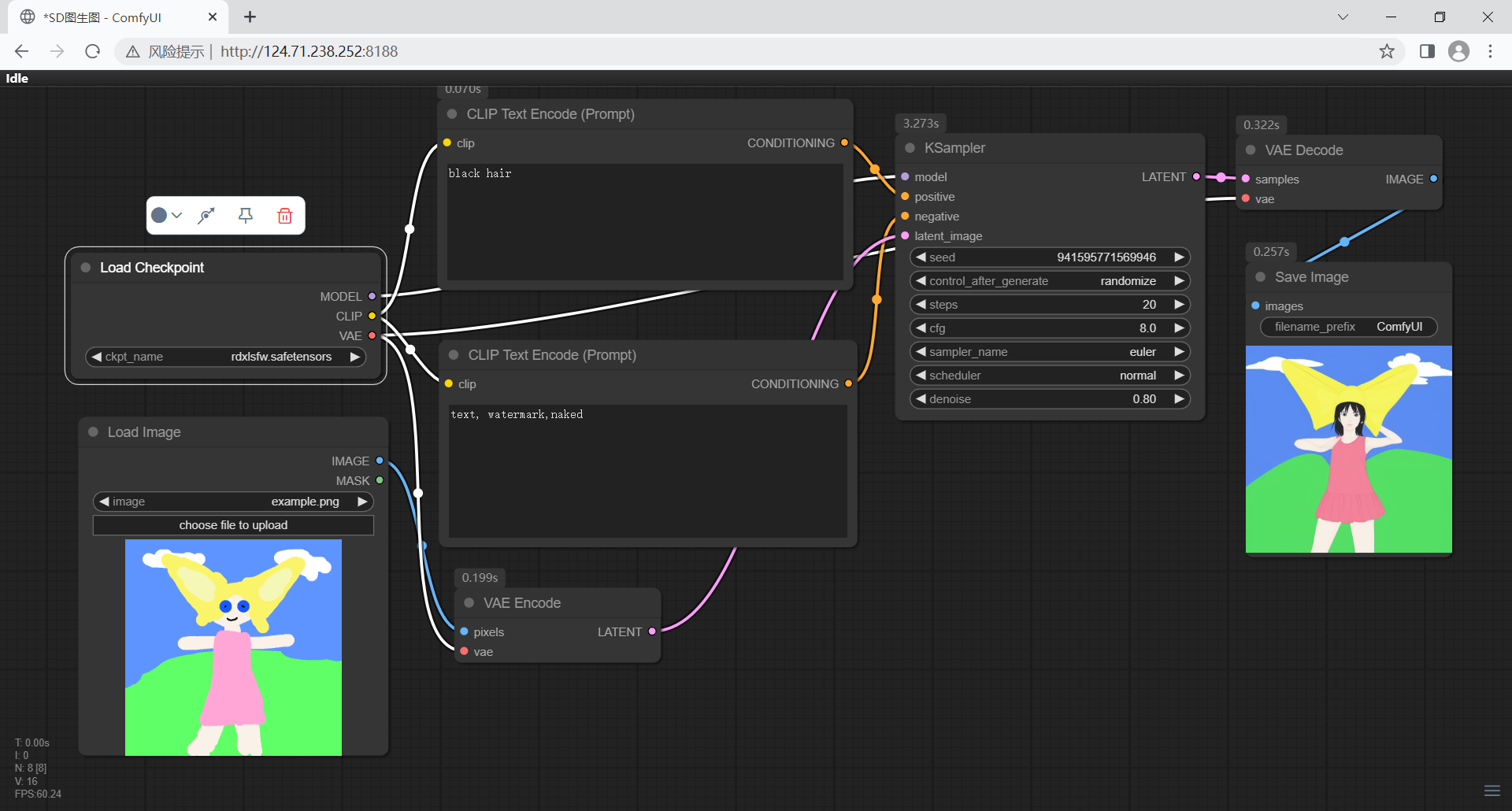Viewport: 1512px width, 811px height.
Task: Collapse the Save Image node via its title dot
Action: 1260,277
